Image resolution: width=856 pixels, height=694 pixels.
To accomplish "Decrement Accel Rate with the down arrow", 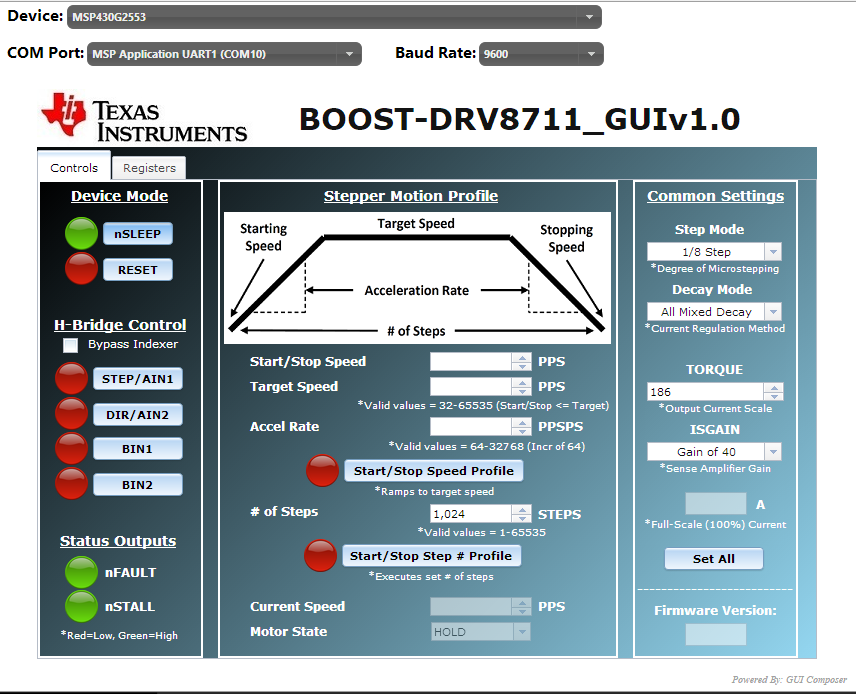I will click(522, 431).
